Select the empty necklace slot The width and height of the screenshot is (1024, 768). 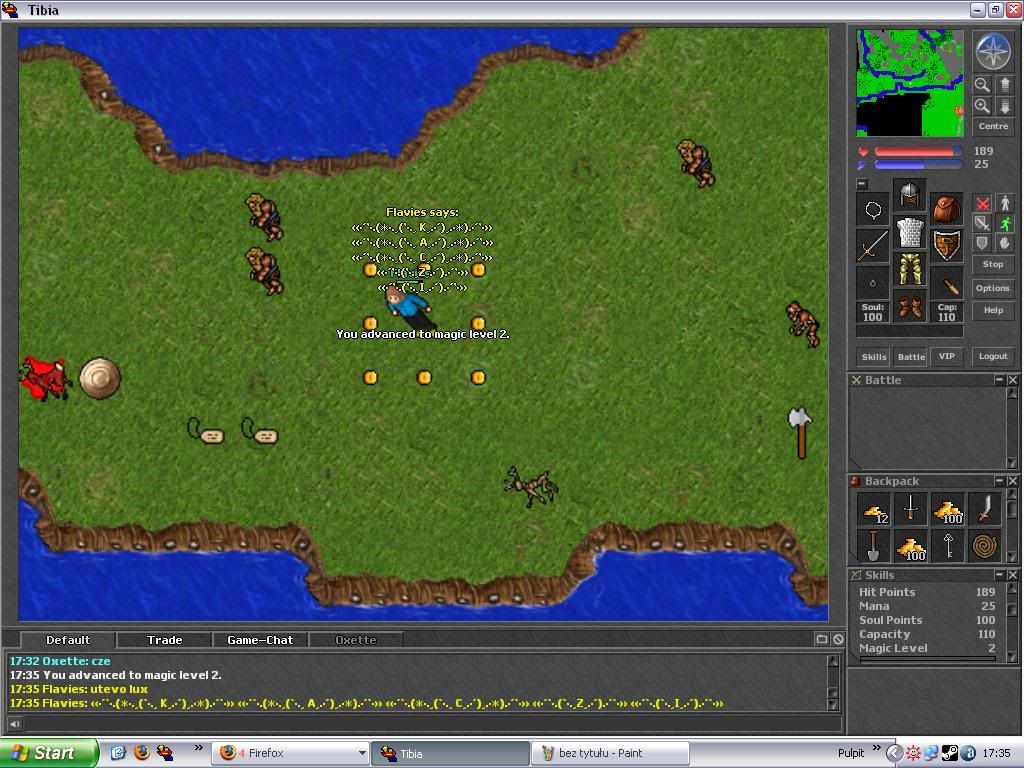(872, 209)
